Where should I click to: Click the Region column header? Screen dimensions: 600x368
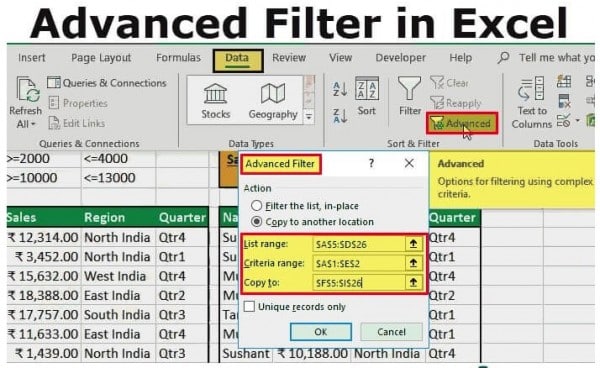click(x=118, y=217)
